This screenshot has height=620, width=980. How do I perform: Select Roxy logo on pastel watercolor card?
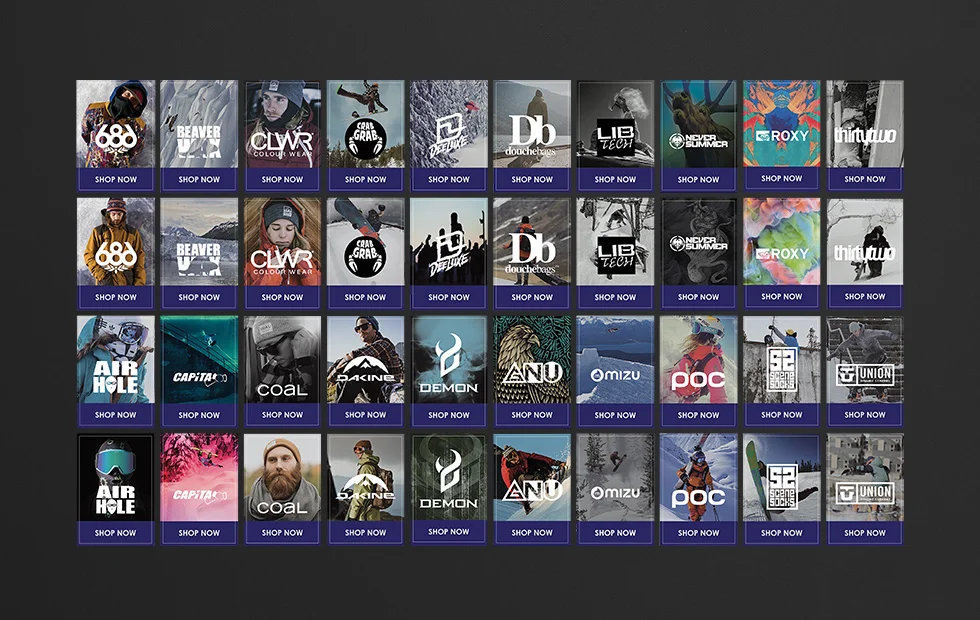pyautogui.click(x=781, y=254)
